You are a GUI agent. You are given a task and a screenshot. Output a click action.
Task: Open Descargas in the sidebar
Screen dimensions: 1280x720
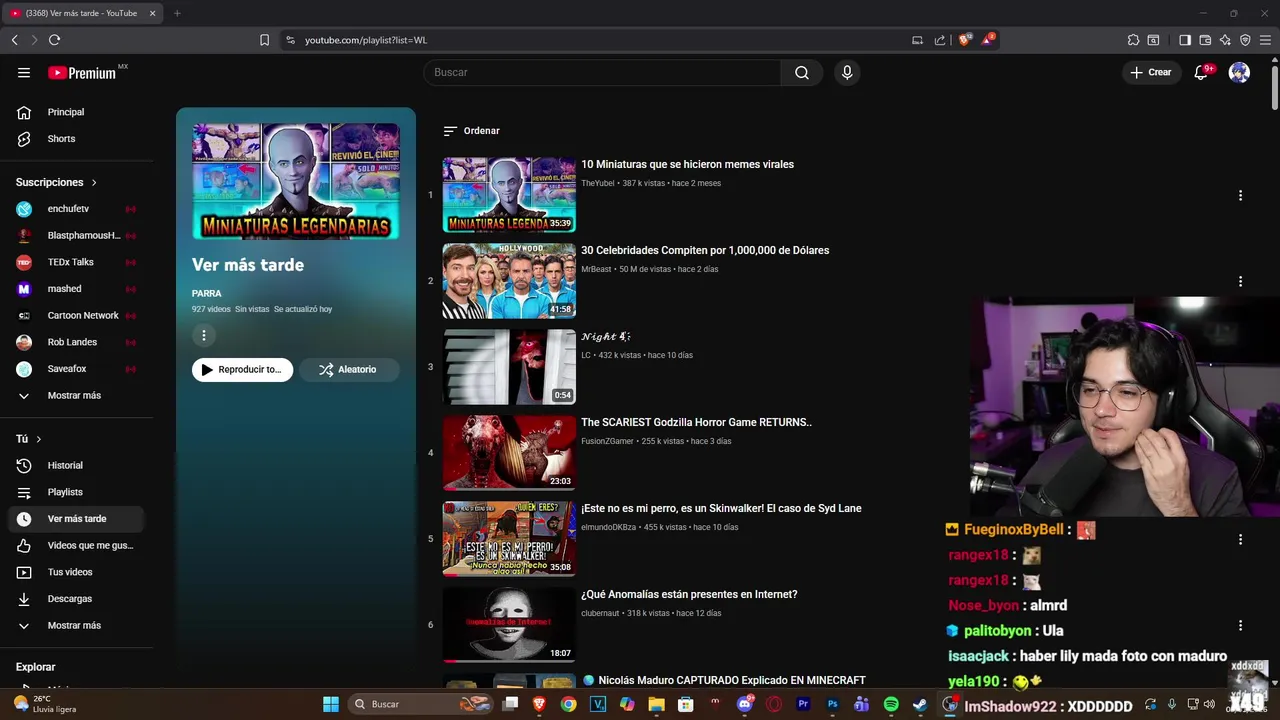[75, 599]
